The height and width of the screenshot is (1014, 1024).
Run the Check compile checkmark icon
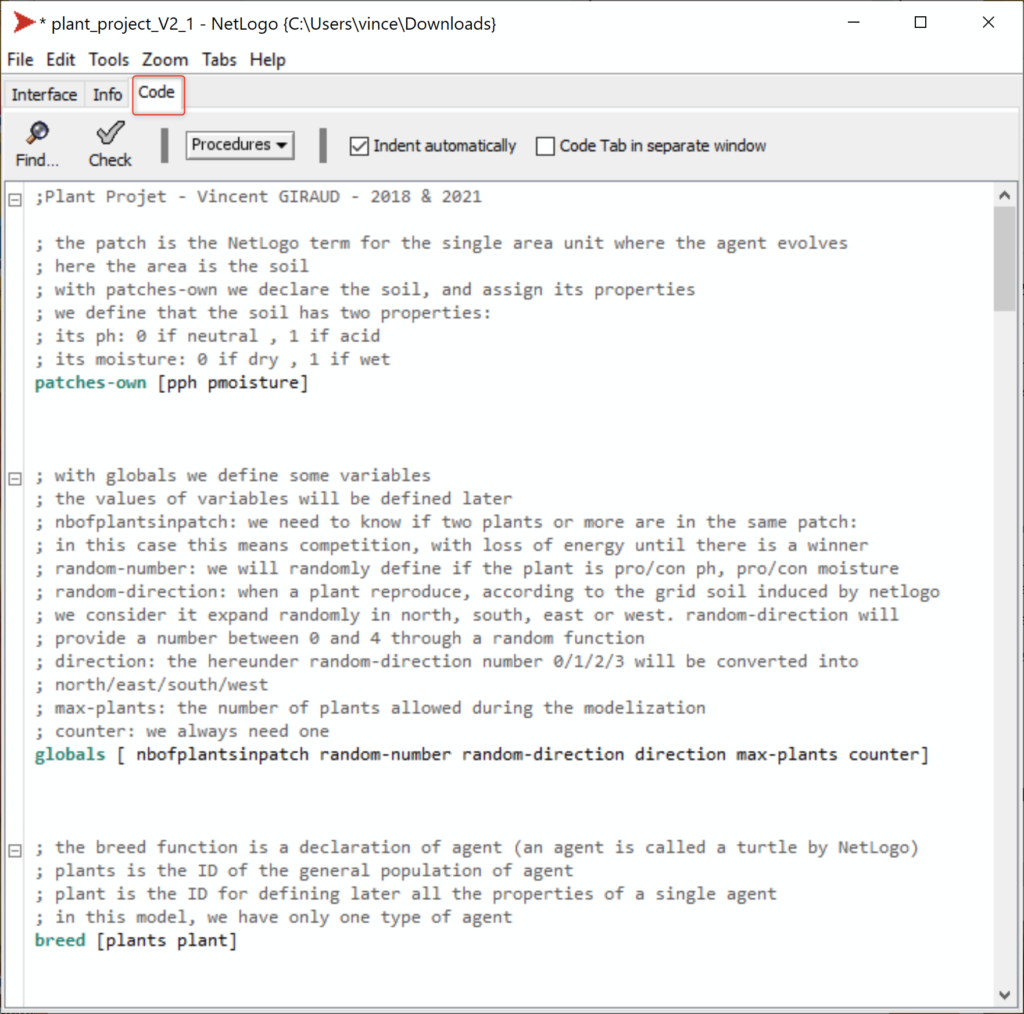(x=110, y=133)
